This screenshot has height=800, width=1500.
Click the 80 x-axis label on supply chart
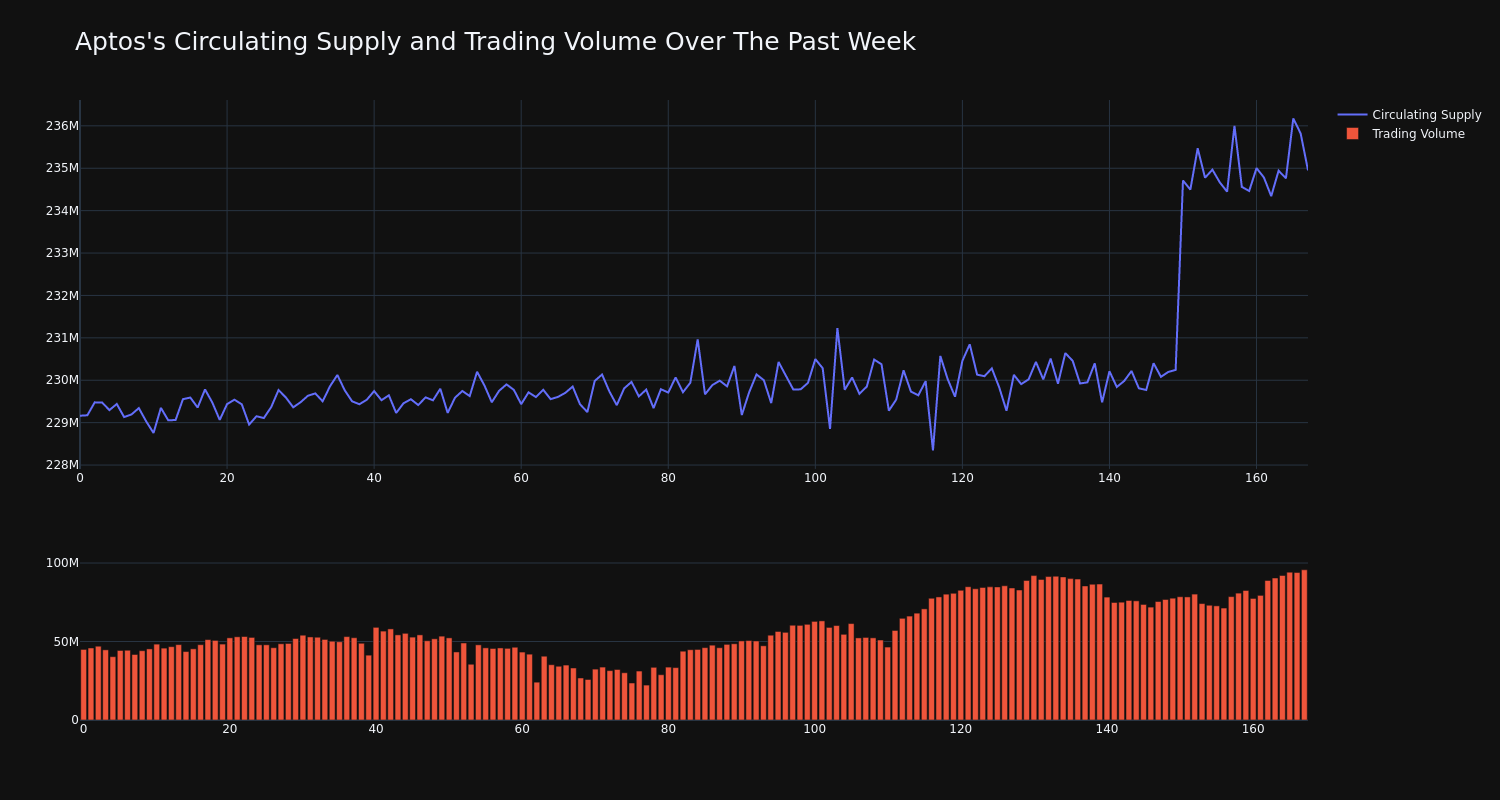pos(668,478)
